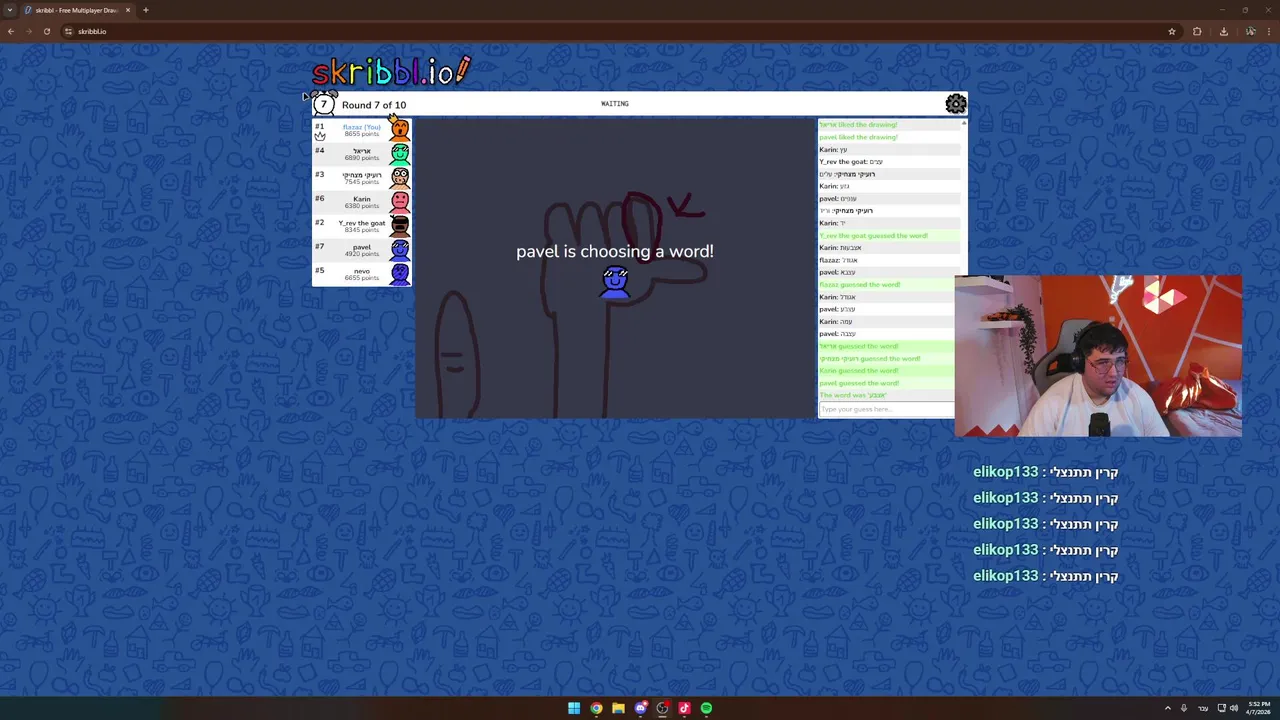1280x720 pixels.
Task: Click the skribbl.io logo
Action: (391, 71)
